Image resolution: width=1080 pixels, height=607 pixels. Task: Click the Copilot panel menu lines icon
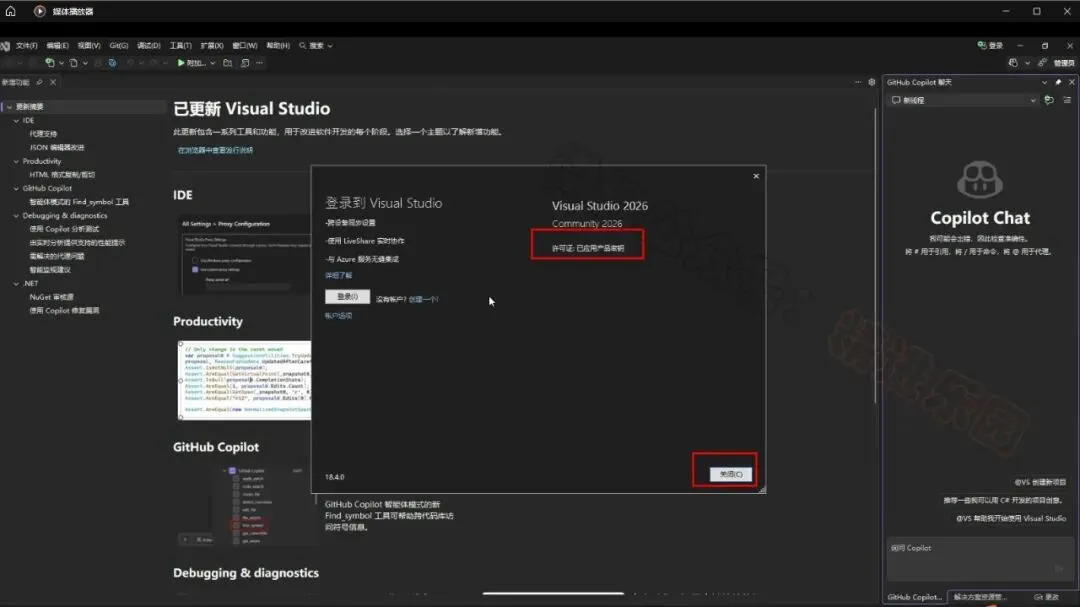coord(1067,100)
